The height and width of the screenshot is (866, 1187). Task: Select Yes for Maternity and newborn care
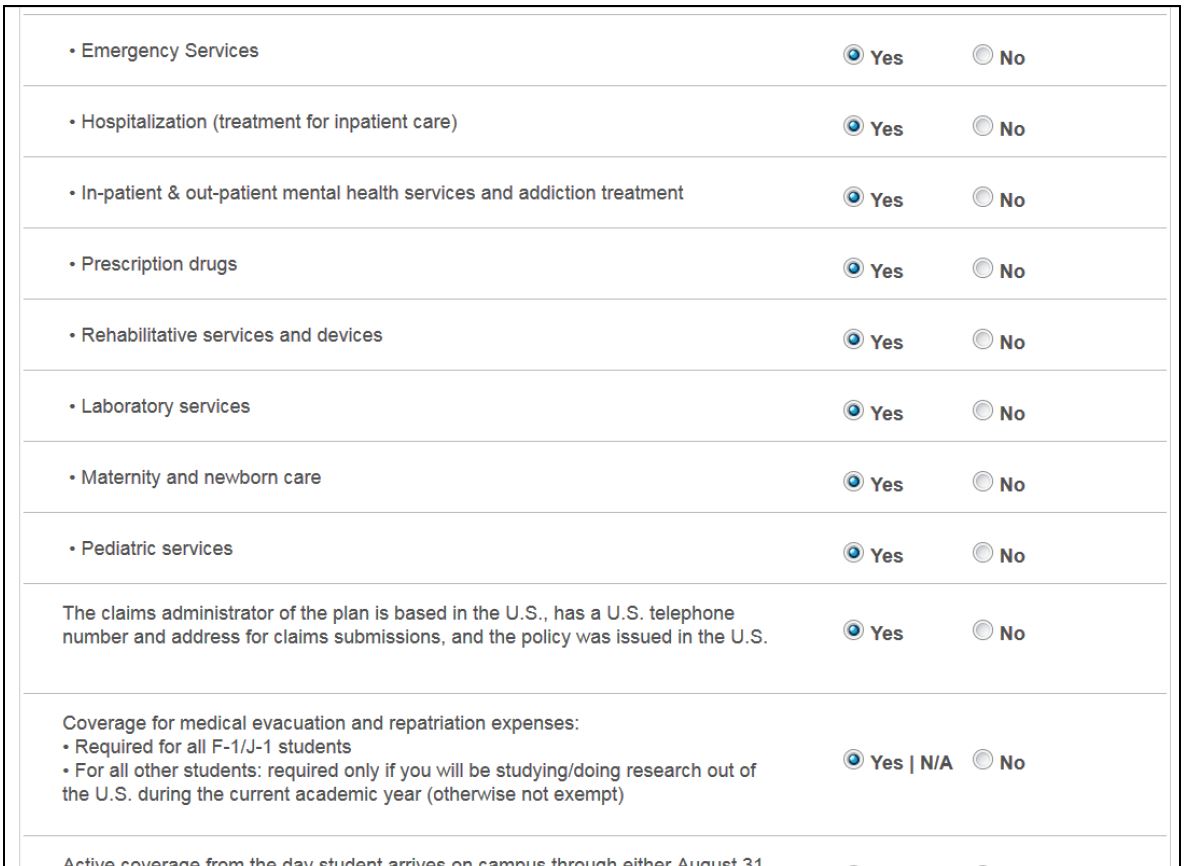point(853,481)
